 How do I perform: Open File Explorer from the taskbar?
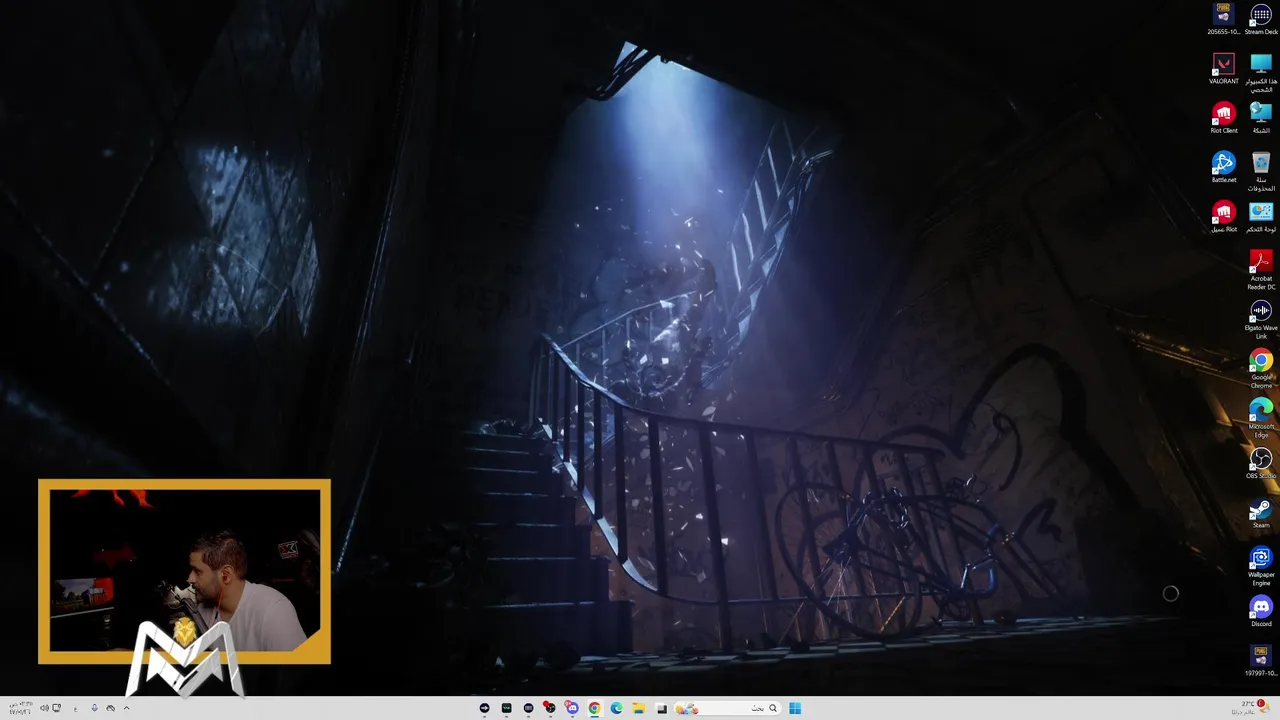[x=639, y=708]
